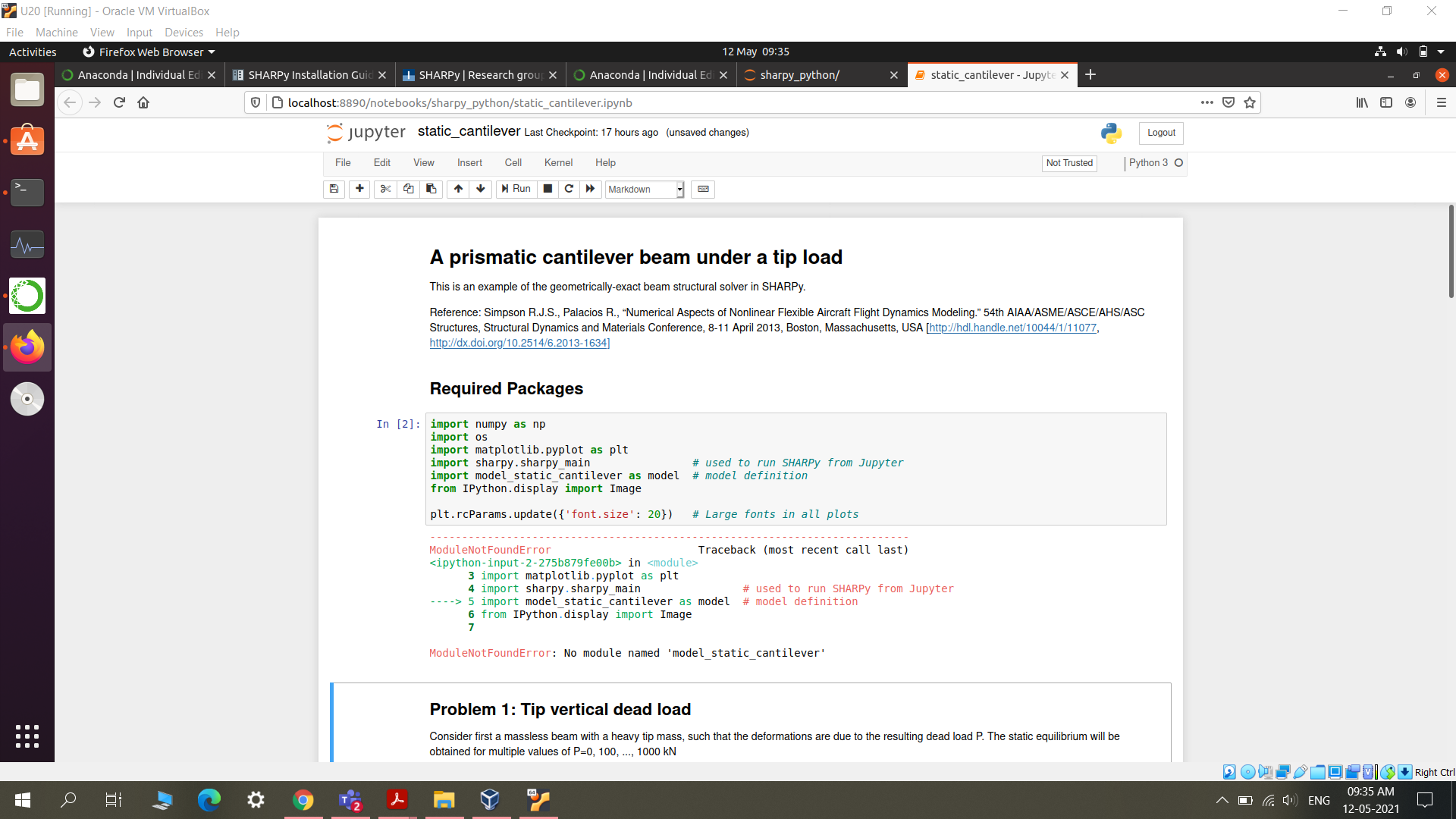Viewport: 1456px width, 819px height.
Task: Open Firefox hamburger menu
Action: pos(1442,102)
